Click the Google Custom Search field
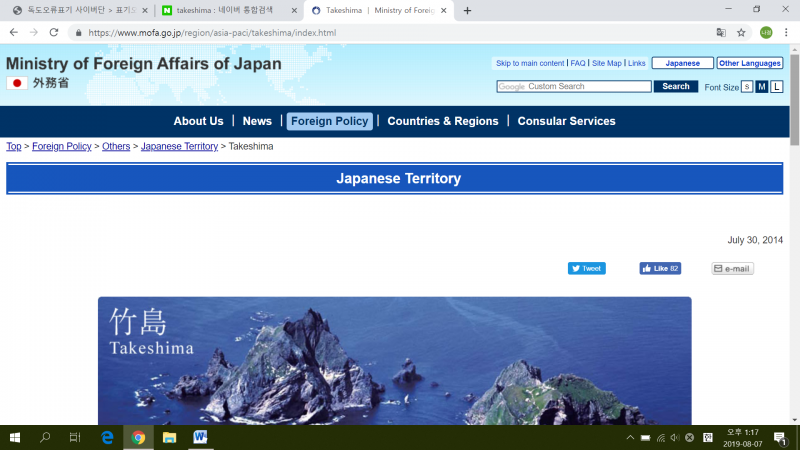 point(574,87)
